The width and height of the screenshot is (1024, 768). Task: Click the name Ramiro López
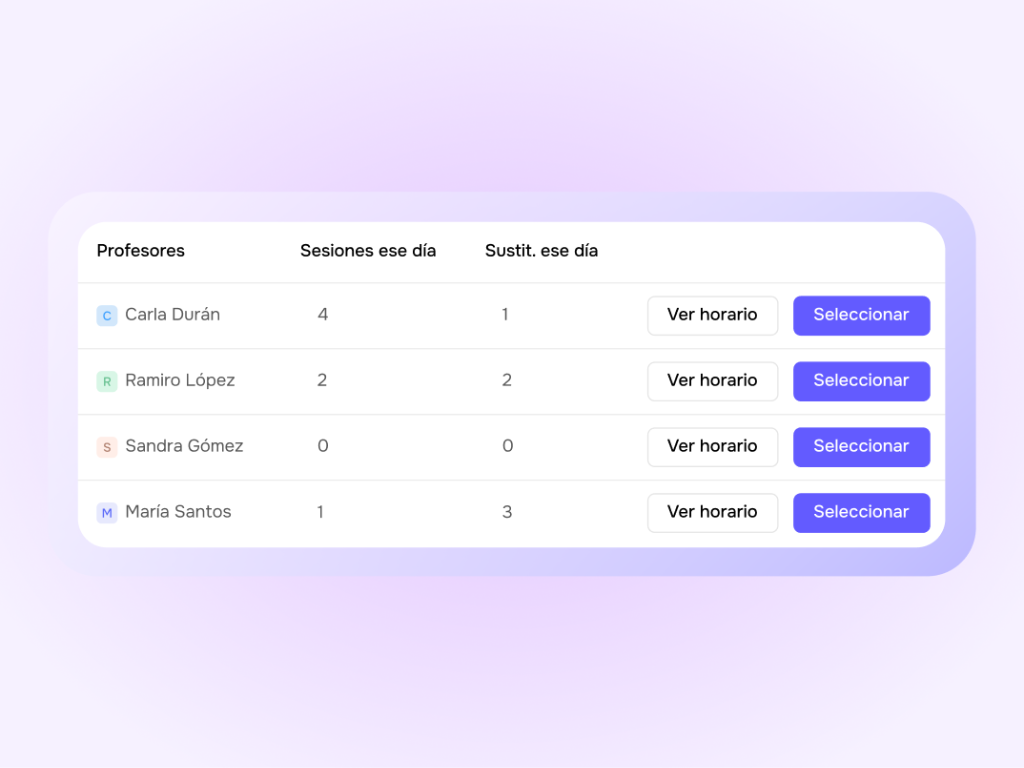pos(180,381)
